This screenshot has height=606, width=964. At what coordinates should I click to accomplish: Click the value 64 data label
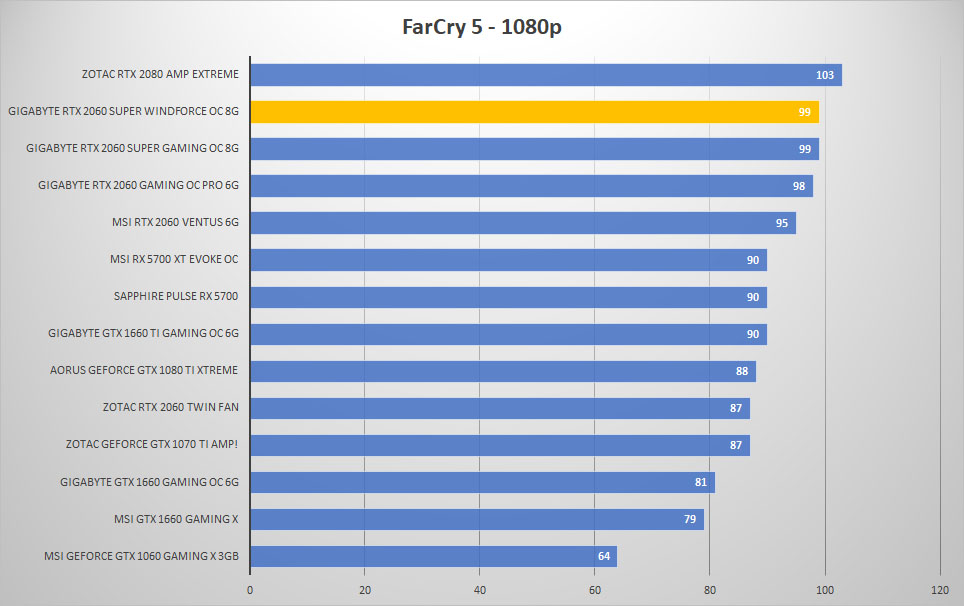tap(604, 556)
